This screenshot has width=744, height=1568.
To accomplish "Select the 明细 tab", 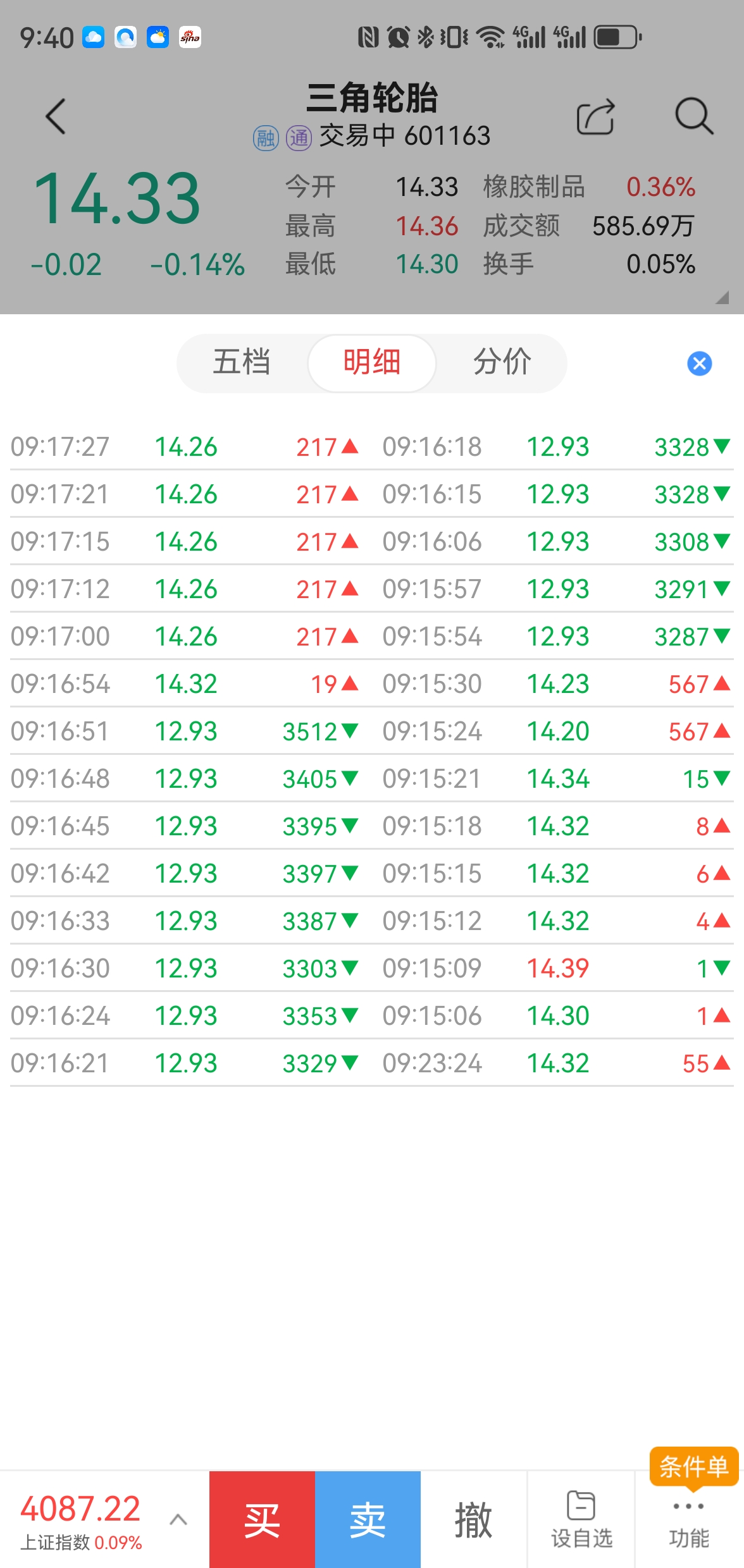I will [372, 363].
